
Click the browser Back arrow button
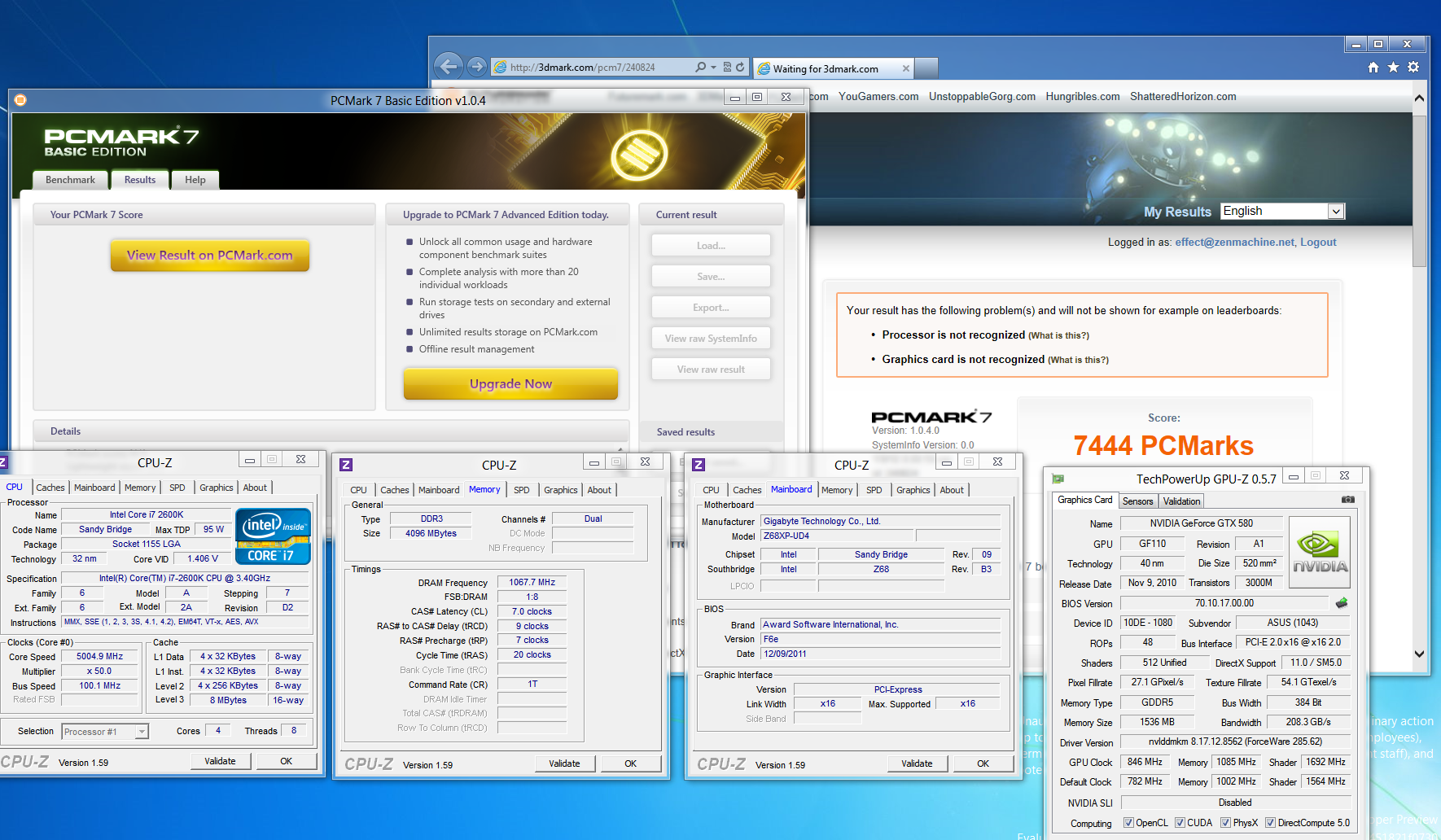tap(449, 67)
